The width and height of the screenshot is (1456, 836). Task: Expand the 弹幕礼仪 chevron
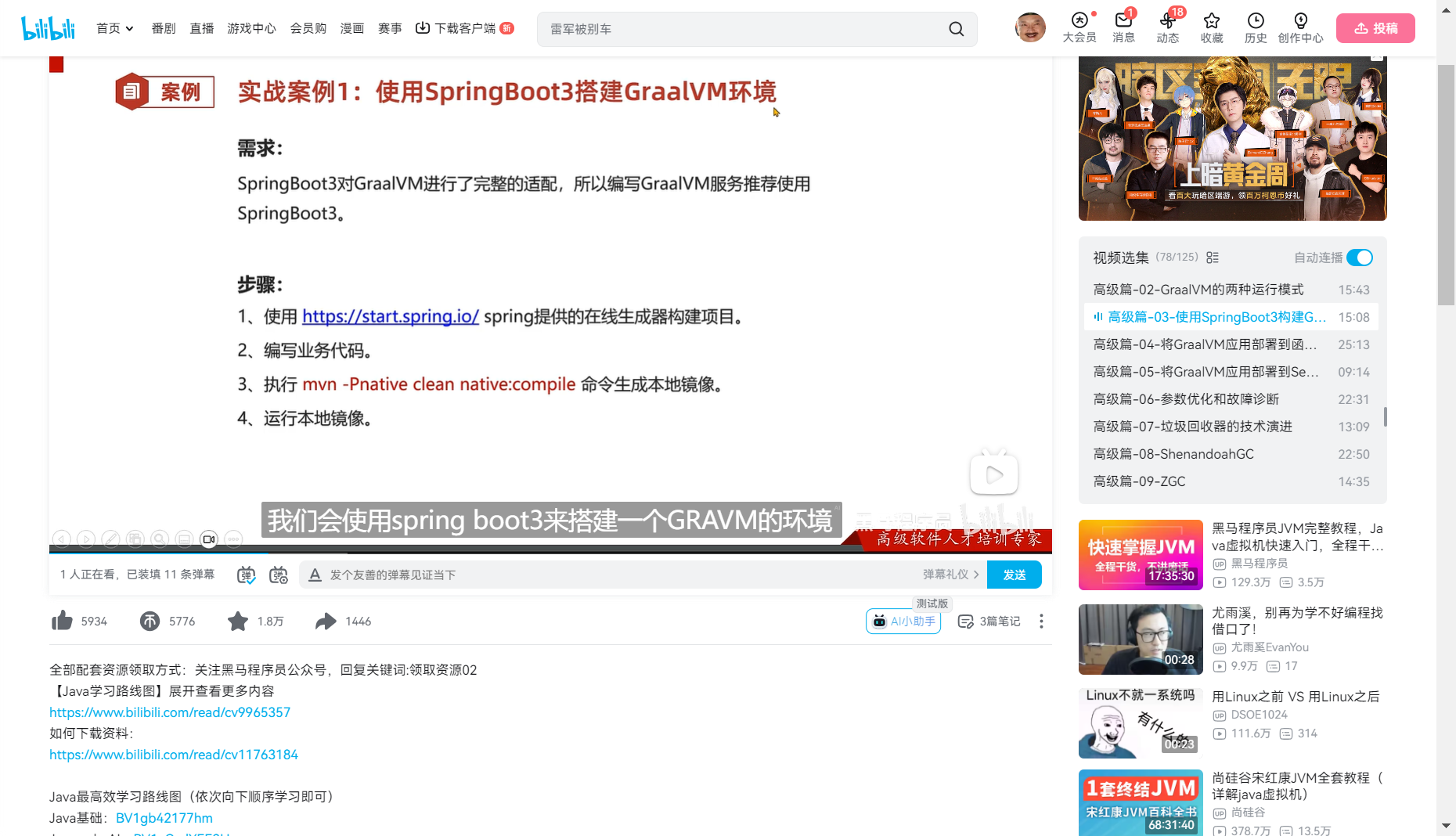point(978,574)
